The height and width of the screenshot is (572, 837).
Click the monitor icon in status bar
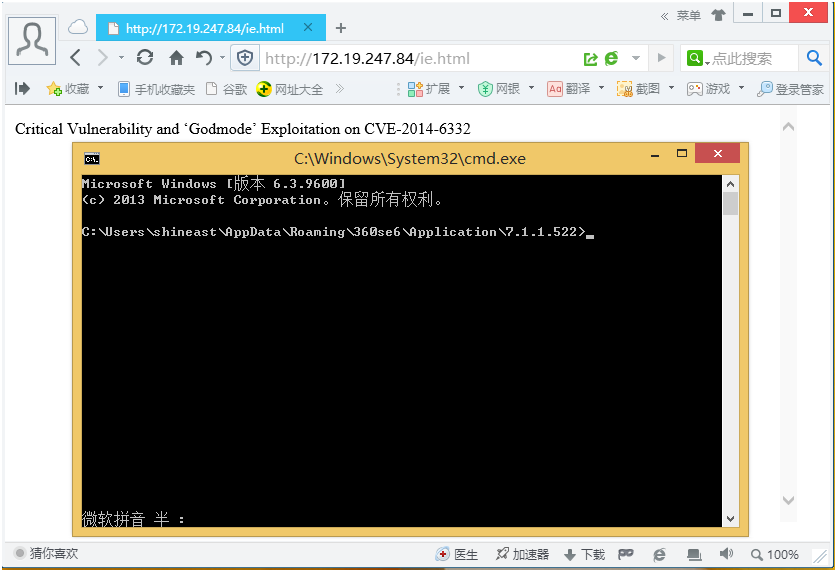pos(694,555)
